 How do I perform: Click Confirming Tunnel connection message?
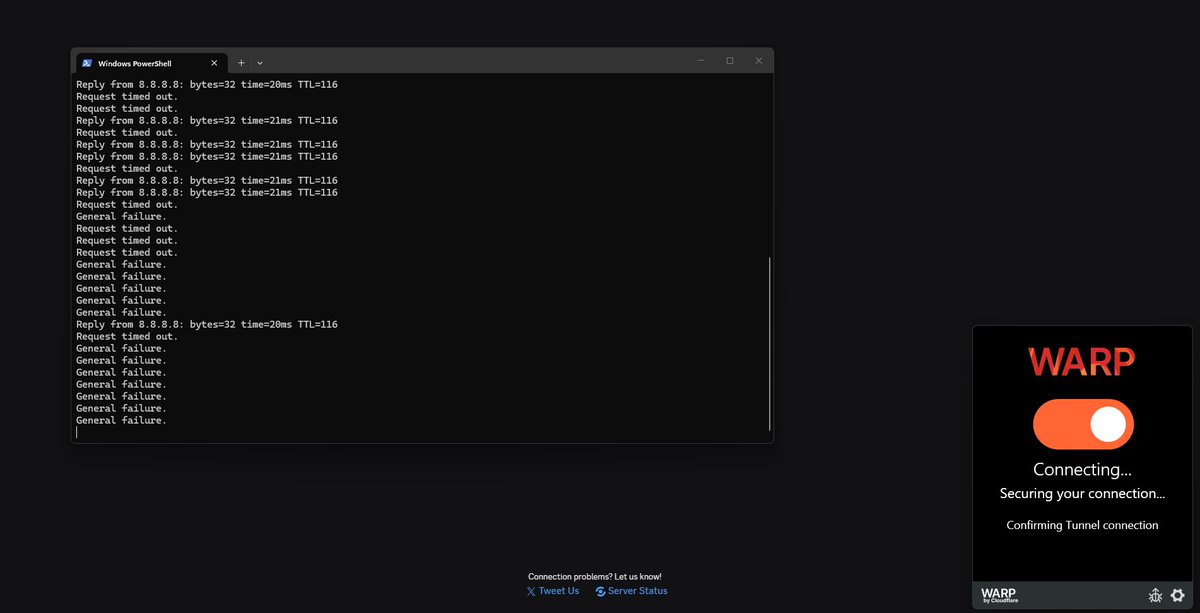click(x=1082, y=525)
